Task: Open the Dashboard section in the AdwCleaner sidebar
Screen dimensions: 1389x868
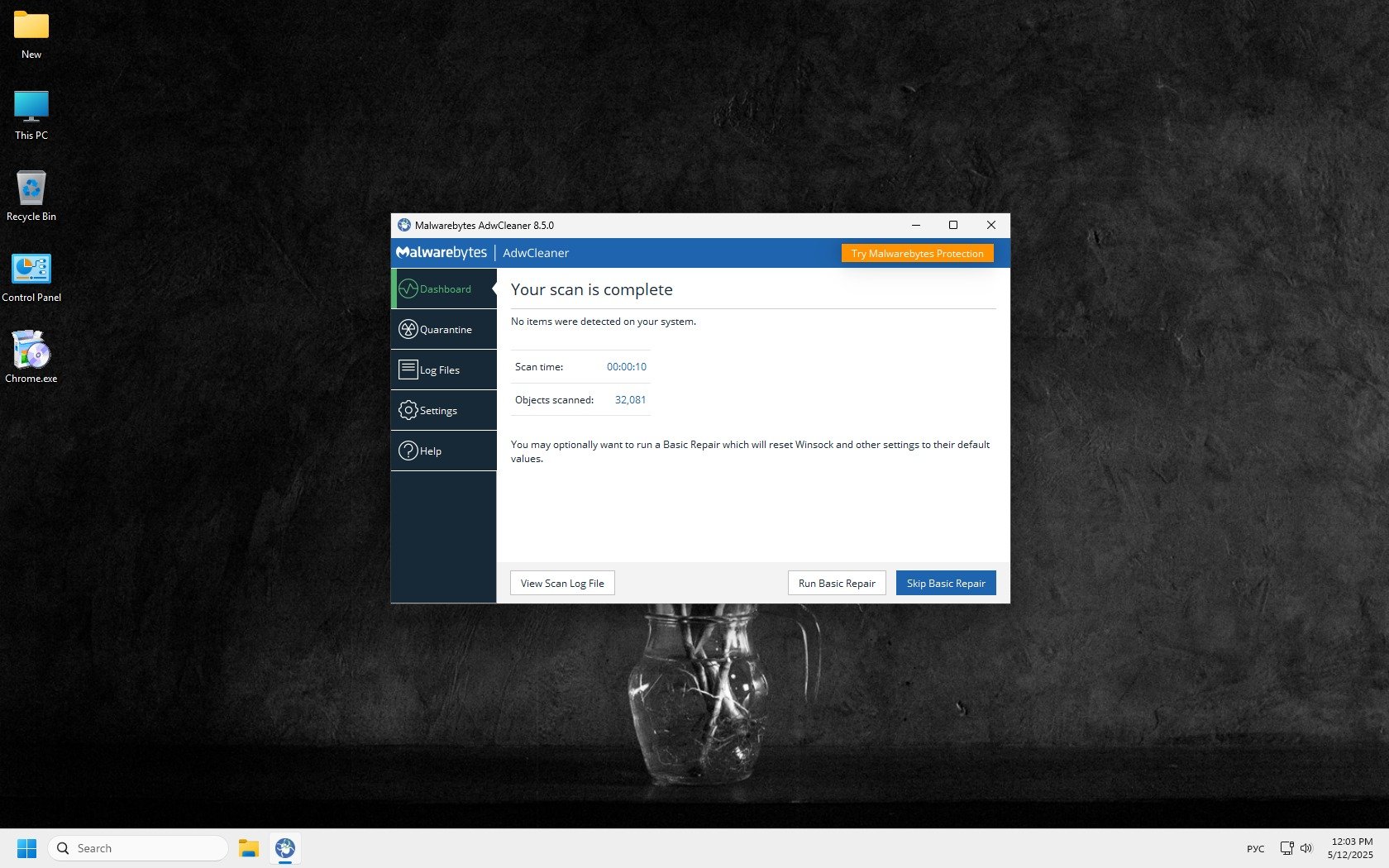Action: pos(444,289)
